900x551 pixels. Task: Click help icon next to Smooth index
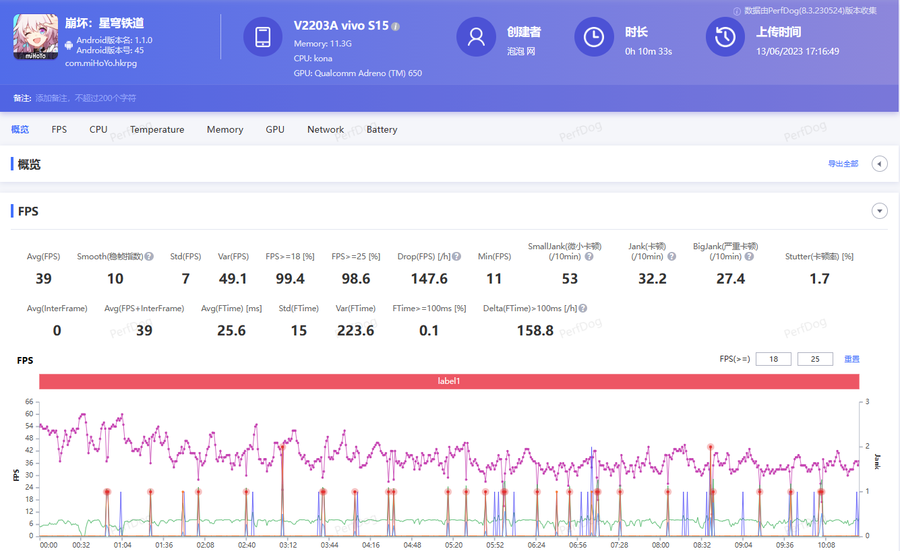149,257
